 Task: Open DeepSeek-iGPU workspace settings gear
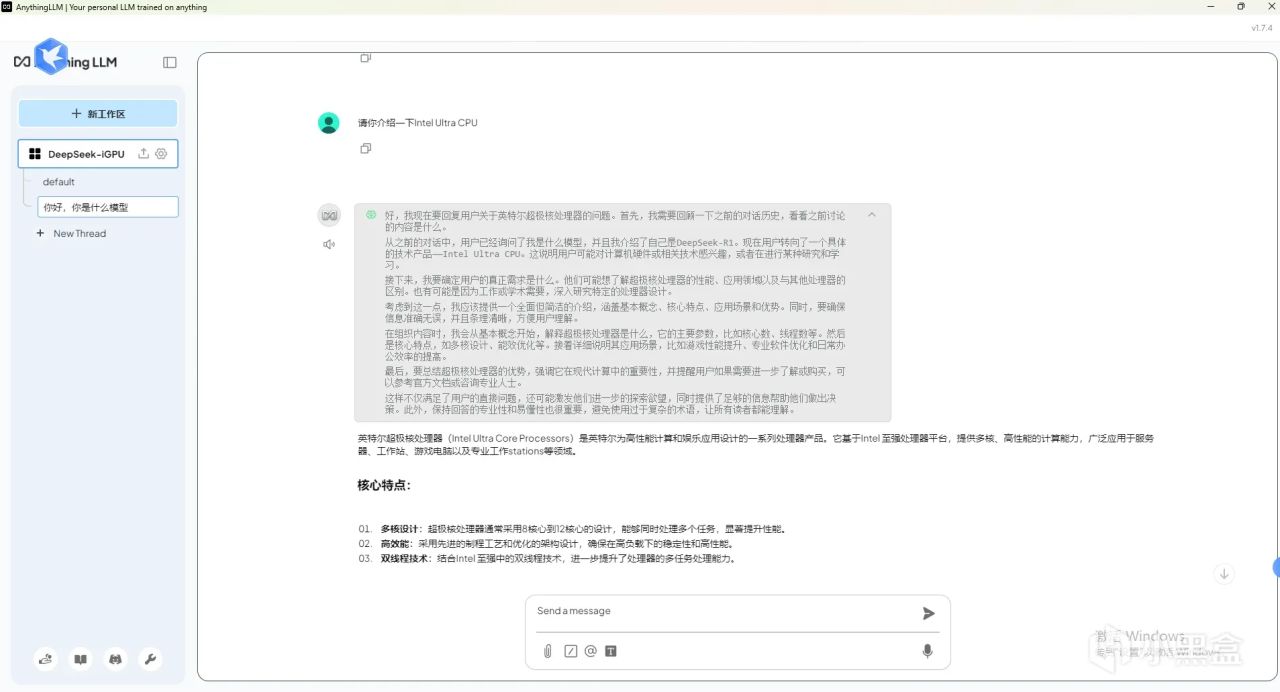(x=161, y=154)
